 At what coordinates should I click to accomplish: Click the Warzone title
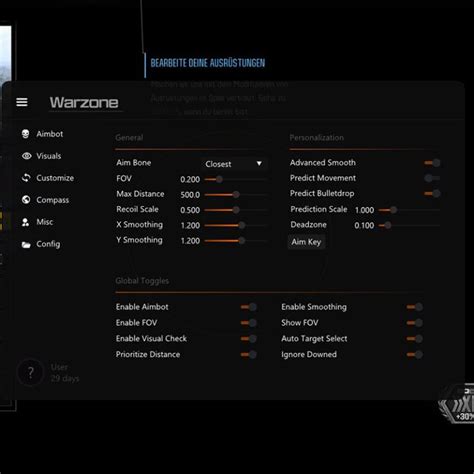tap(84, 102)
